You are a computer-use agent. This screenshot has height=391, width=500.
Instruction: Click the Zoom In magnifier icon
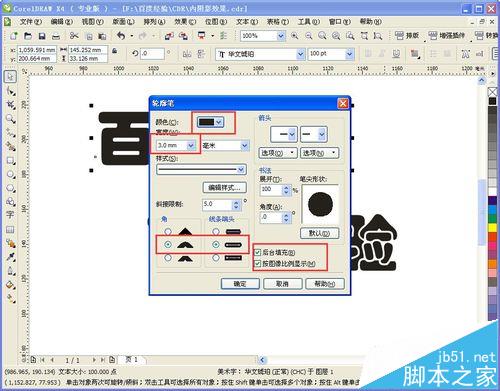(x=294, y=35)
